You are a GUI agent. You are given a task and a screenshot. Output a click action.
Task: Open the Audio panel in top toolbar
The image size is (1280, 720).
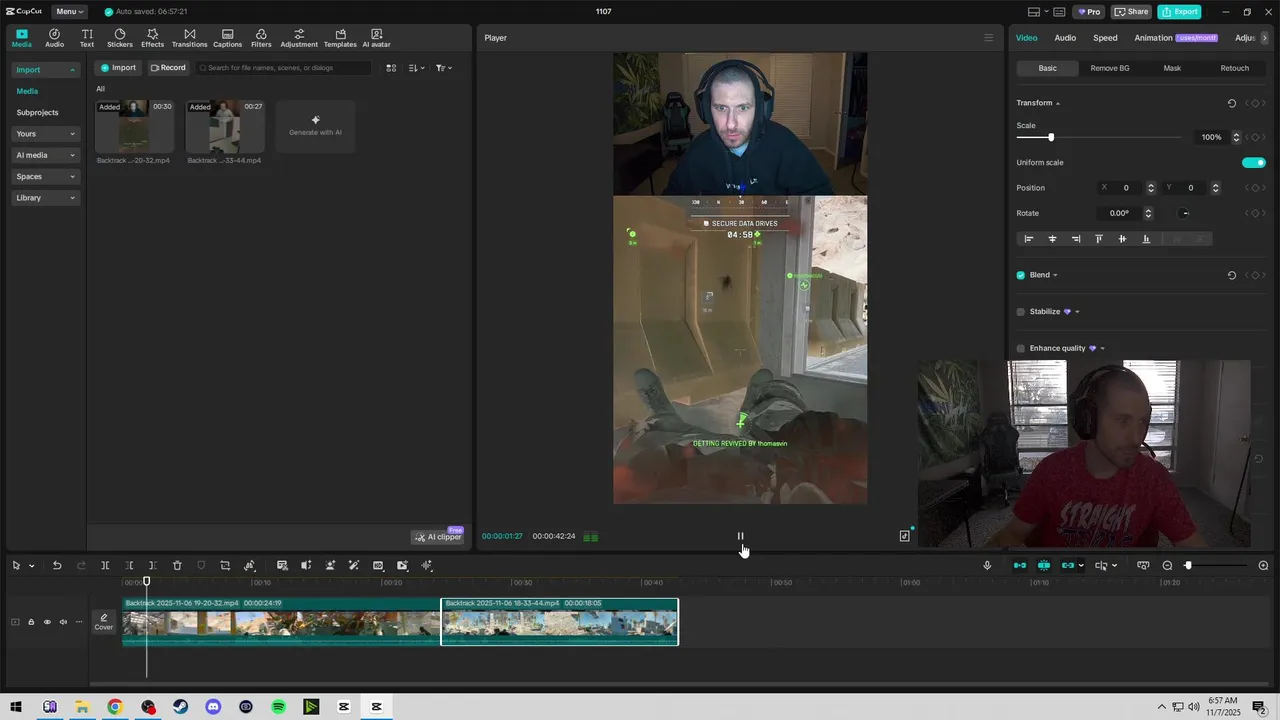tap(54, 38)
